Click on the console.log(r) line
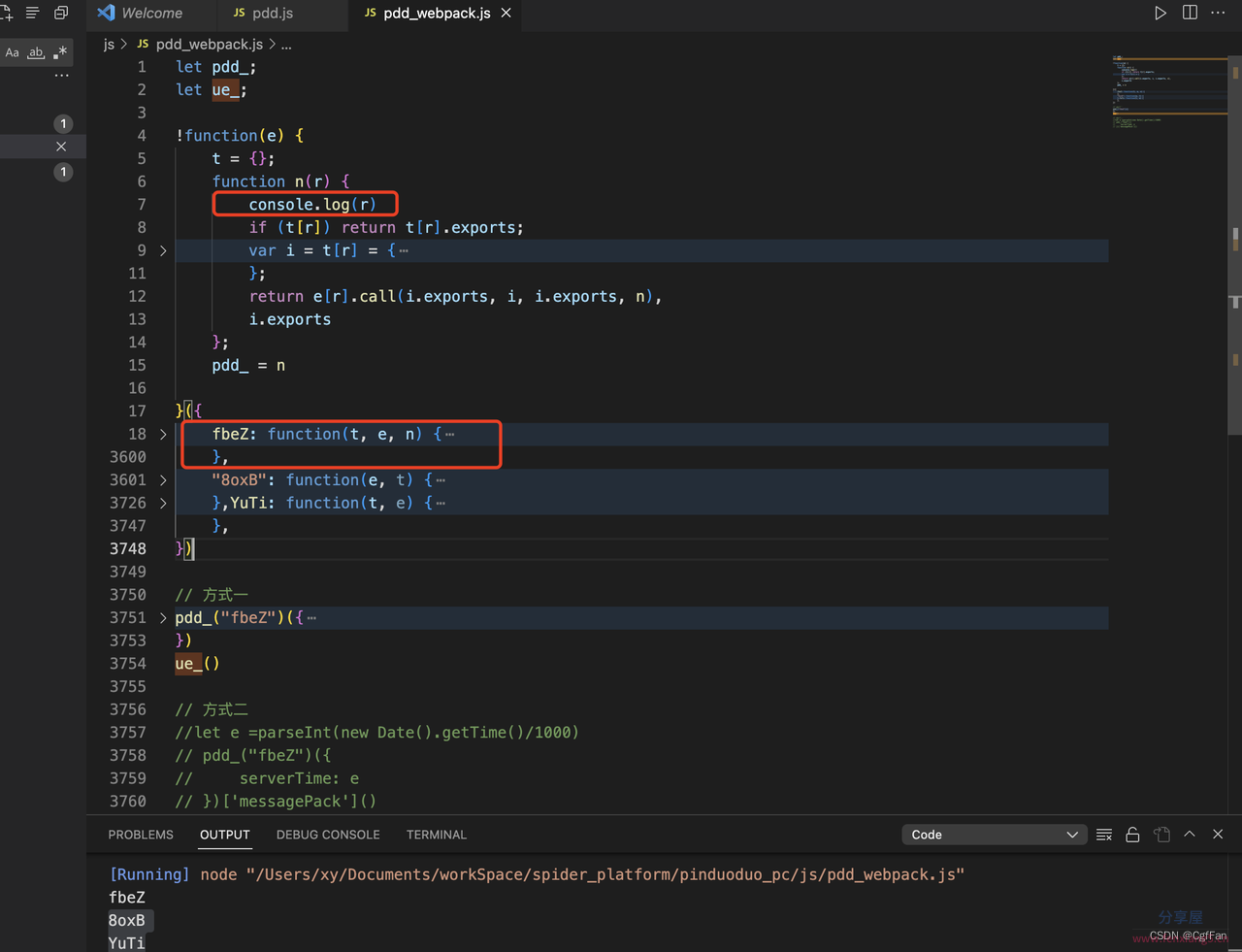This screenshot has width=1242, height=952. pyautogui.click(x=311, y=205)
